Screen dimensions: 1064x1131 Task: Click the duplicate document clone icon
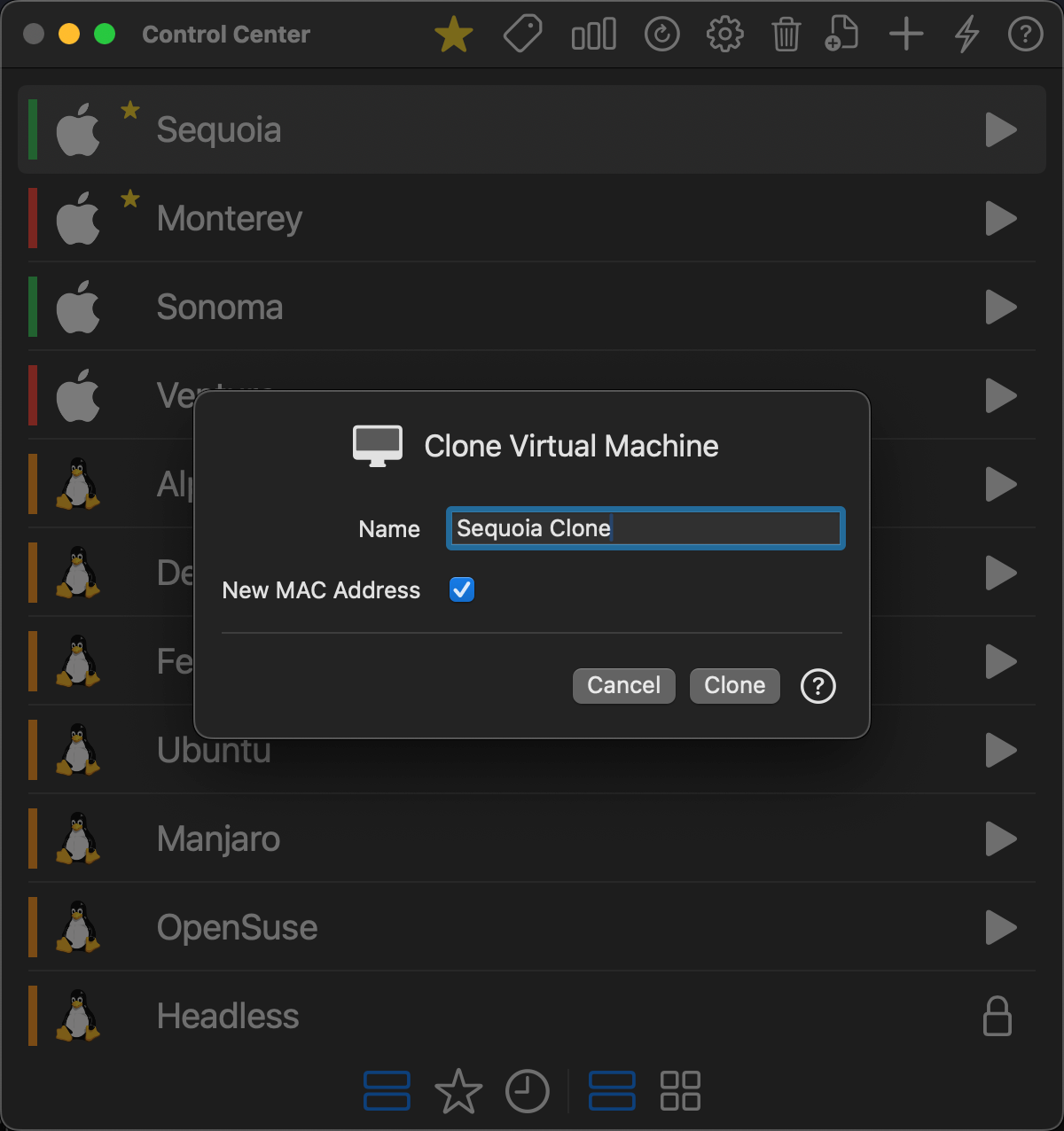pyautogui.click(x=841, y=33)
